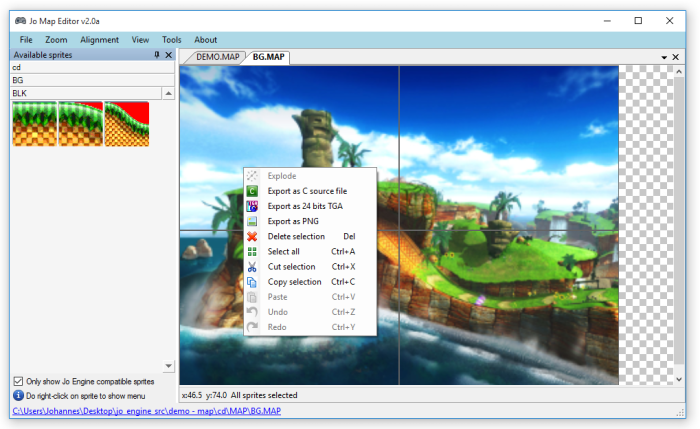Click the PNG export picture icon

[x=252, y=221]
